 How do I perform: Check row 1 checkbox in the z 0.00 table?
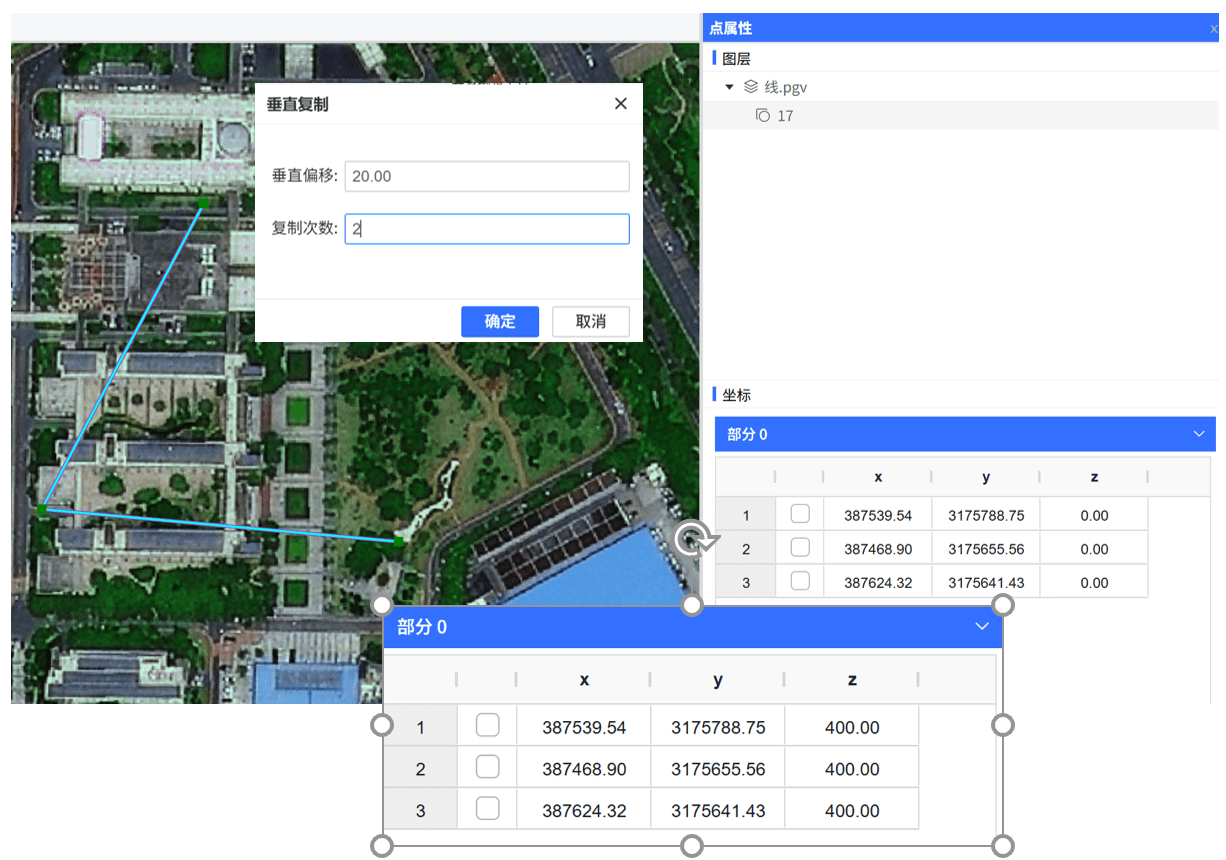tap(800, 514)
